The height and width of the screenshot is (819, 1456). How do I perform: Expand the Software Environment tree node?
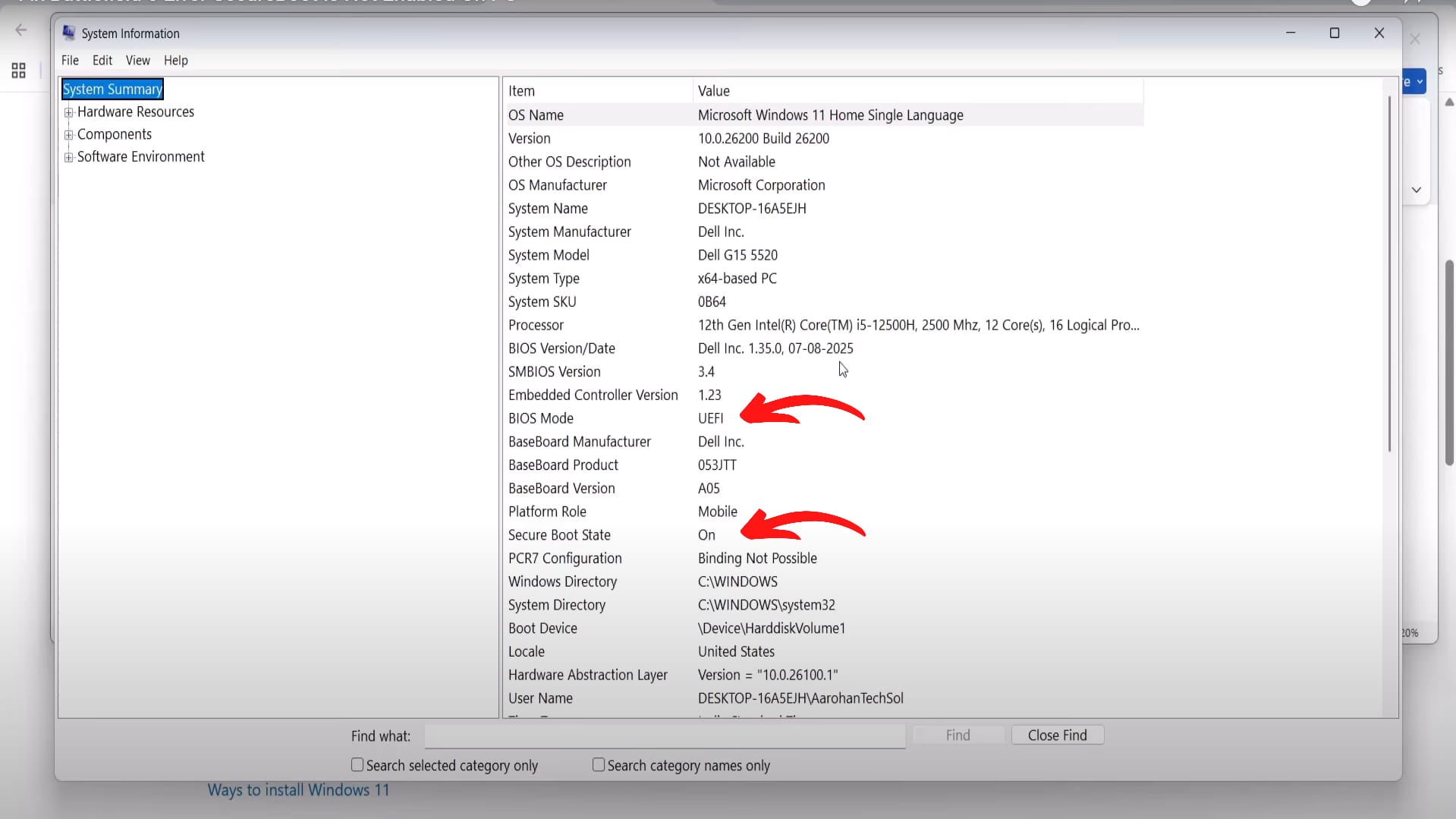[69, 157]
